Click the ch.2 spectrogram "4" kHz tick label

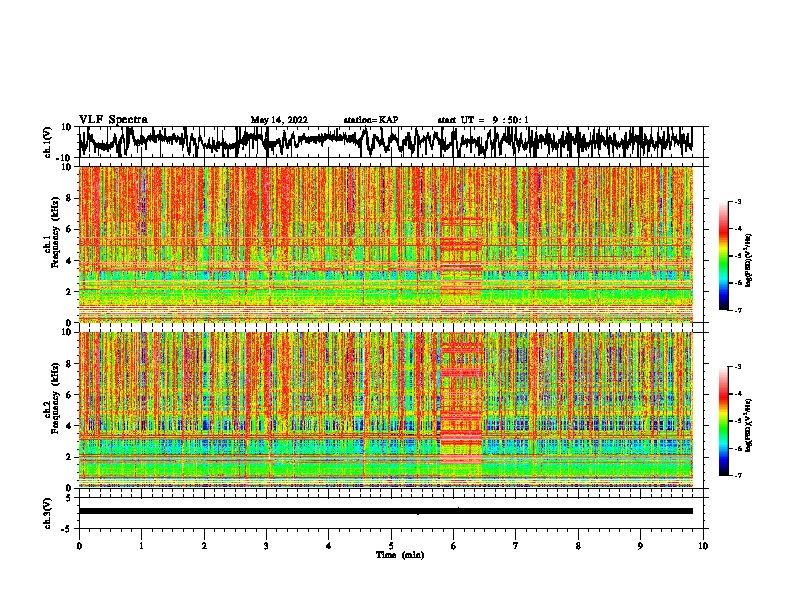coord(69,426)
